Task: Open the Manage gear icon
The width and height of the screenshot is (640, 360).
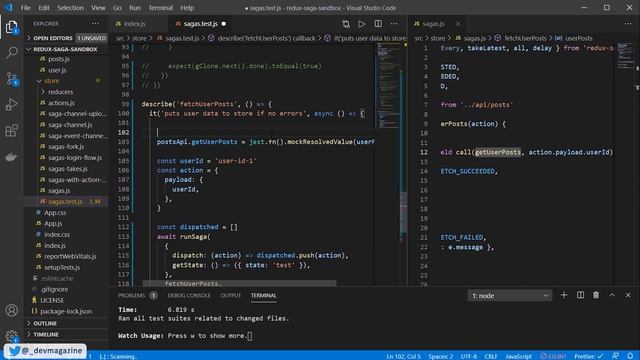Action: pyautogui.click(x=11, y=336)
